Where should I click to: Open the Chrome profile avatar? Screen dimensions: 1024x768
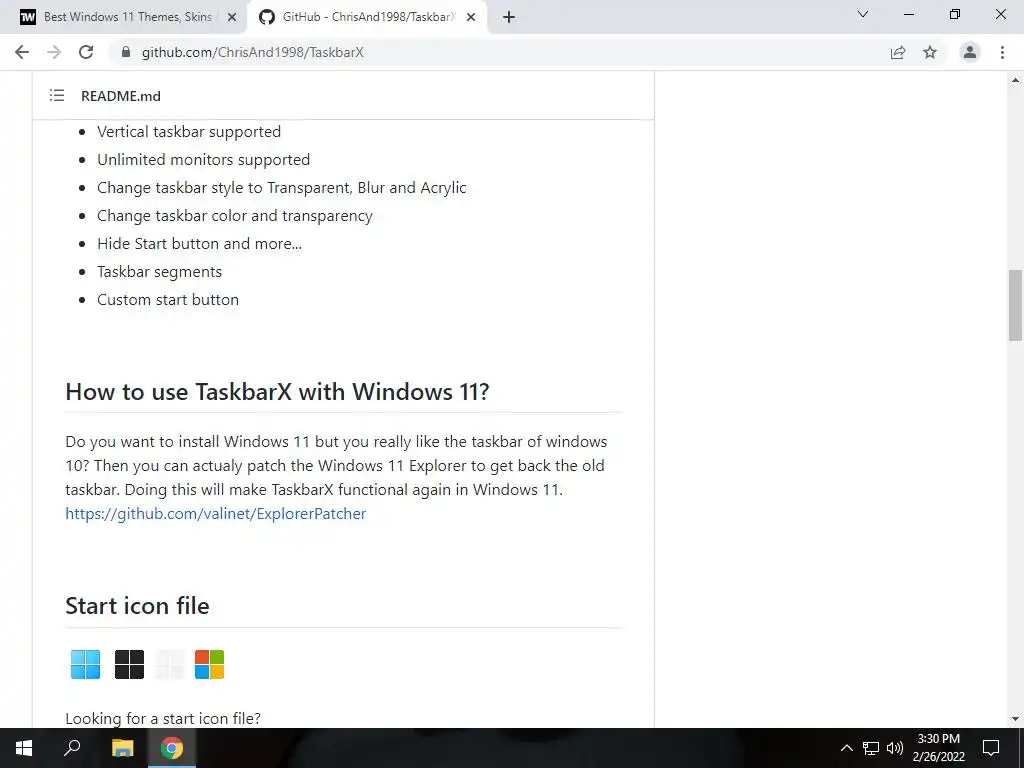tap(970, 52)
